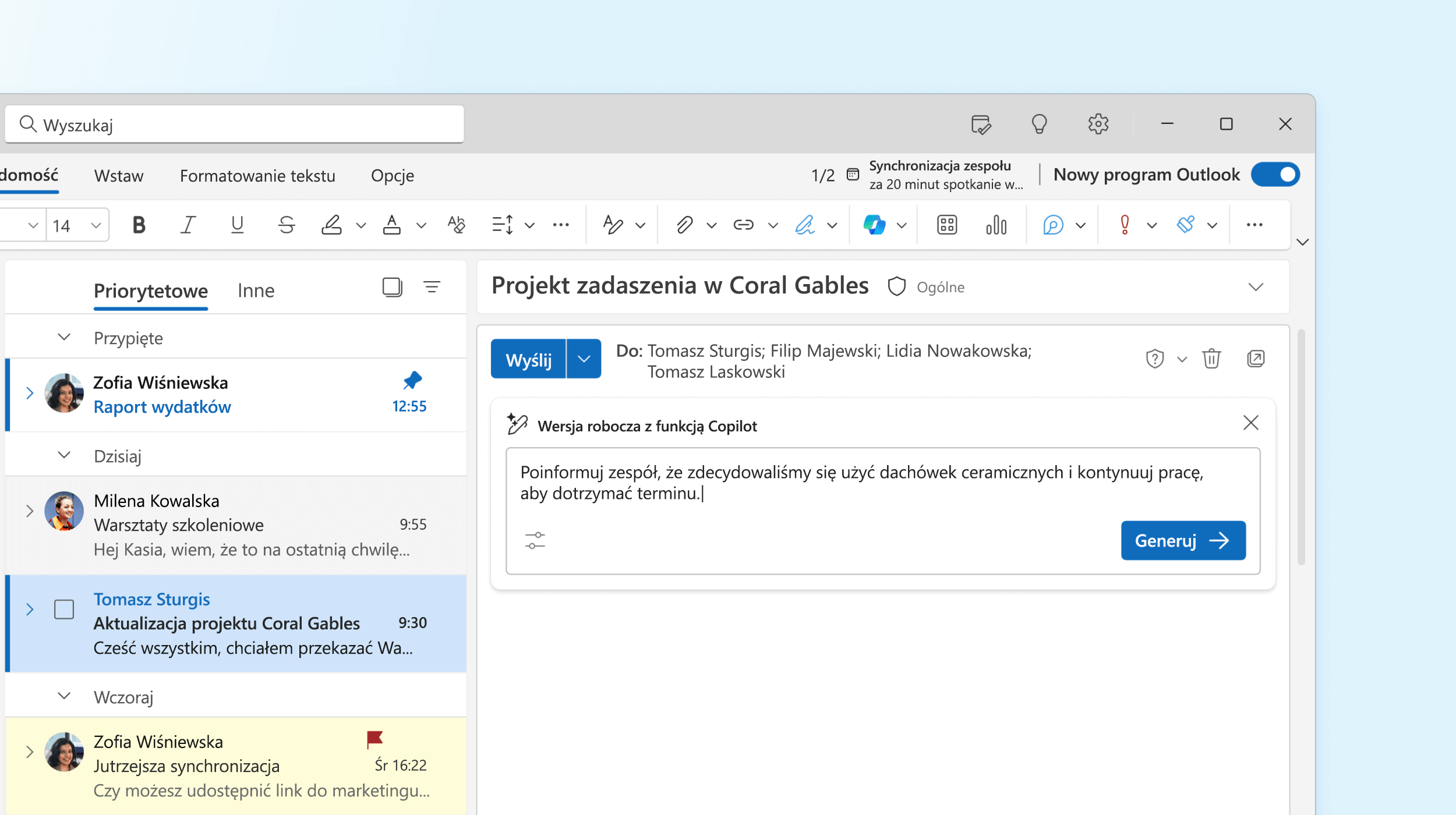Collapse the Dzisiaj group
Screen dimensions: 1456x815
[65, 455]
